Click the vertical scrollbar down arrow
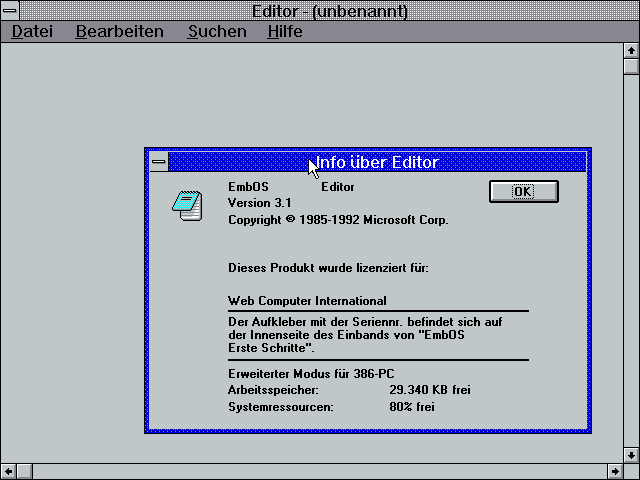 631,454
